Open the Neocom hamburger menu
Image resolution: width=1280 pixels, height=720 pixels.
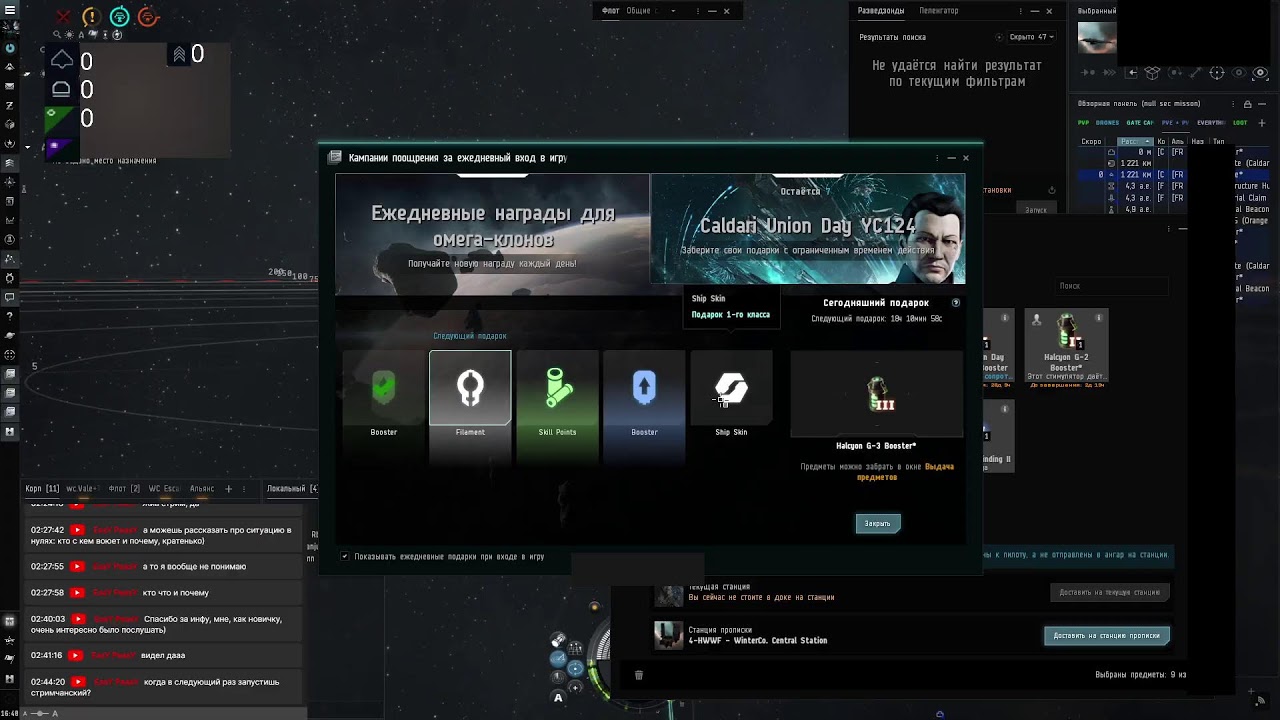click(x=10, y=8)
